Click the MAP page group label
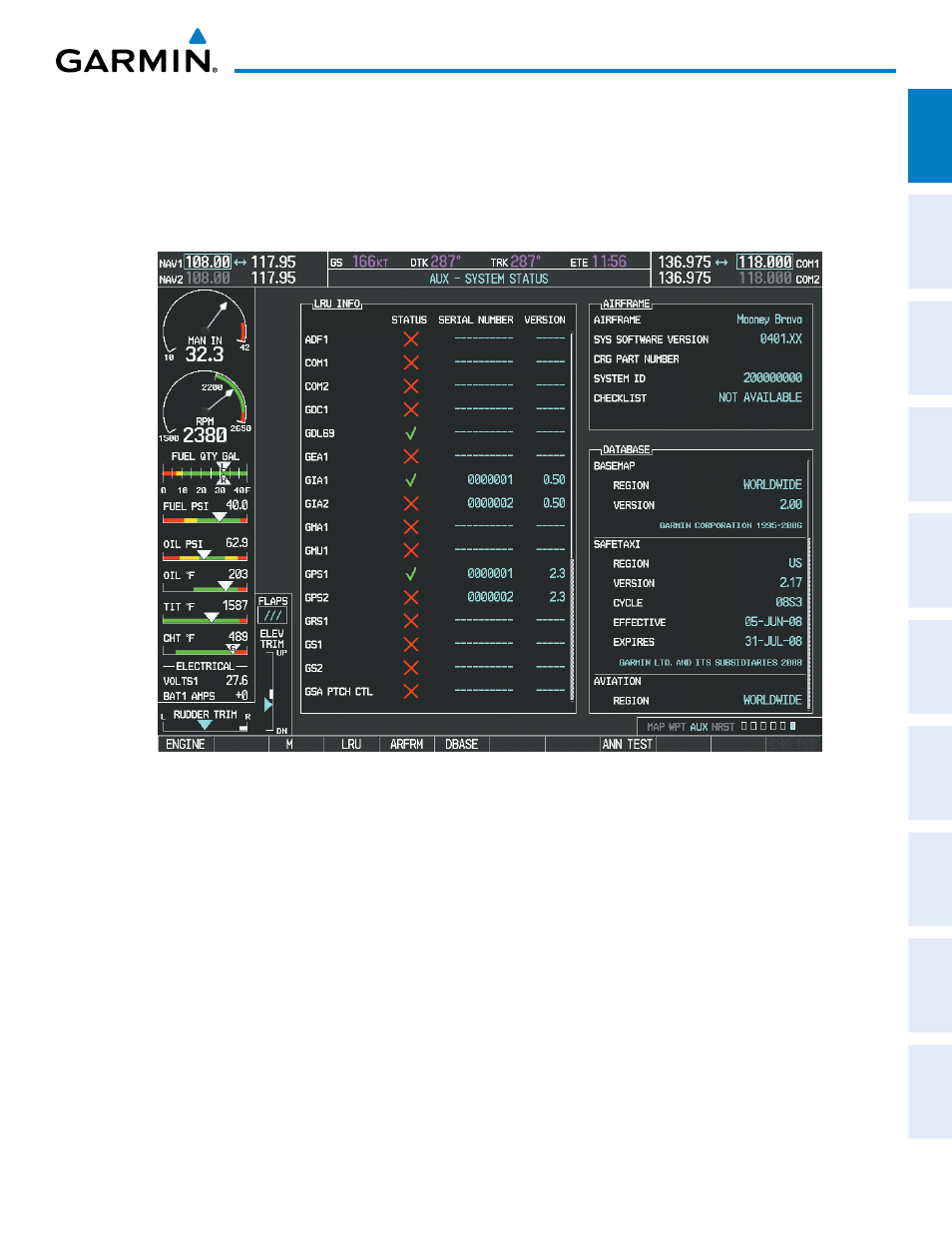The height and width of the screenshot is (1233, 952). [x=656, y=727]
